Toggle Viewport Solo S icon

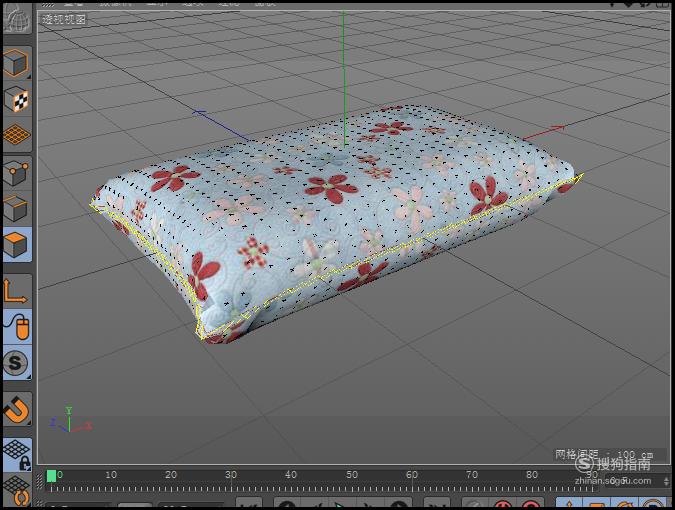17,362
